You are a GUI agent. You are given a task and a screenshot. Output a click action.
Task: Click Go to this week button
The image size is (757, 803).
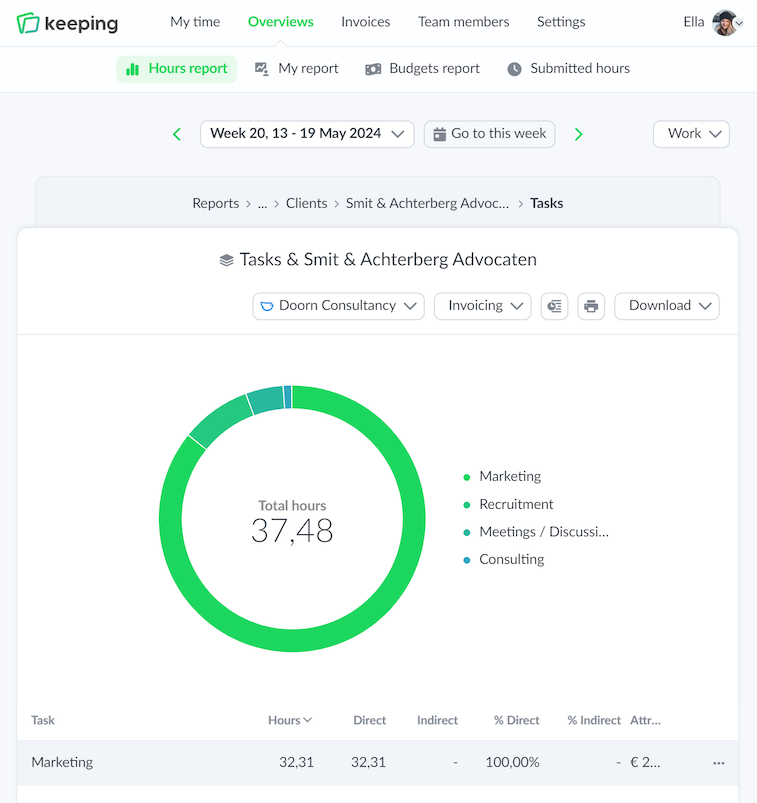coord(490,134)
